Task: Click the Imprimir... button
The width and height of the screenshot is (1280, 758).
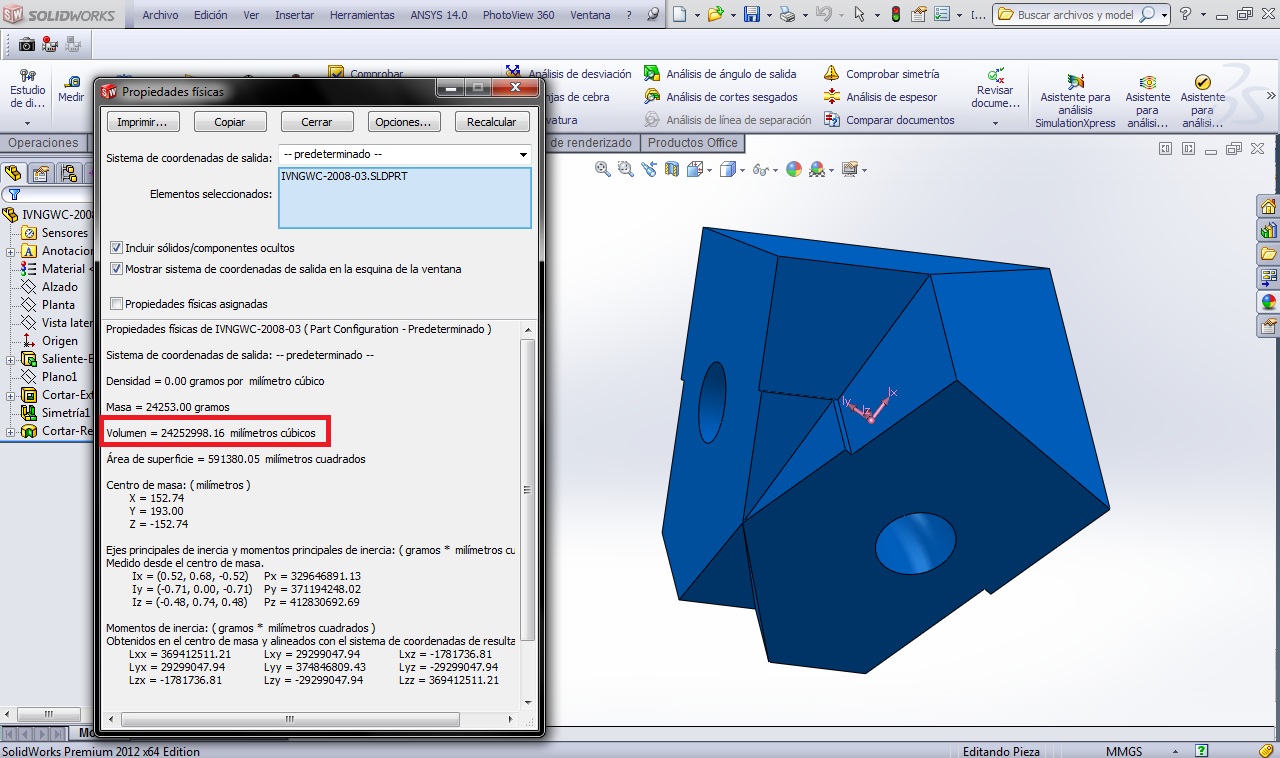Action: (x=143, y=121)
